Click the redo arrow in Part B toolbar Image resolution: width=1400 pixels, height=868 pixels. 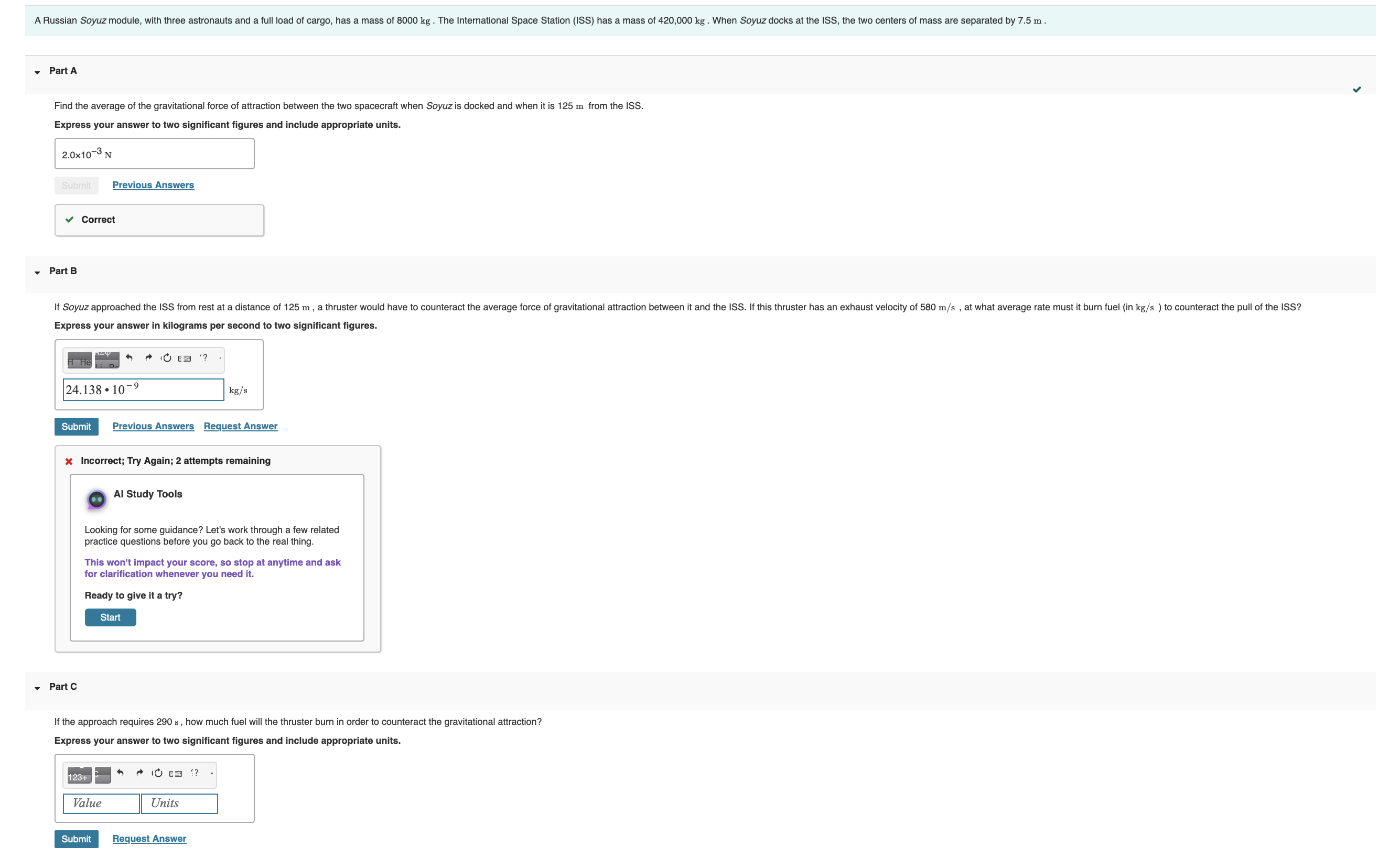coord(148,357)
